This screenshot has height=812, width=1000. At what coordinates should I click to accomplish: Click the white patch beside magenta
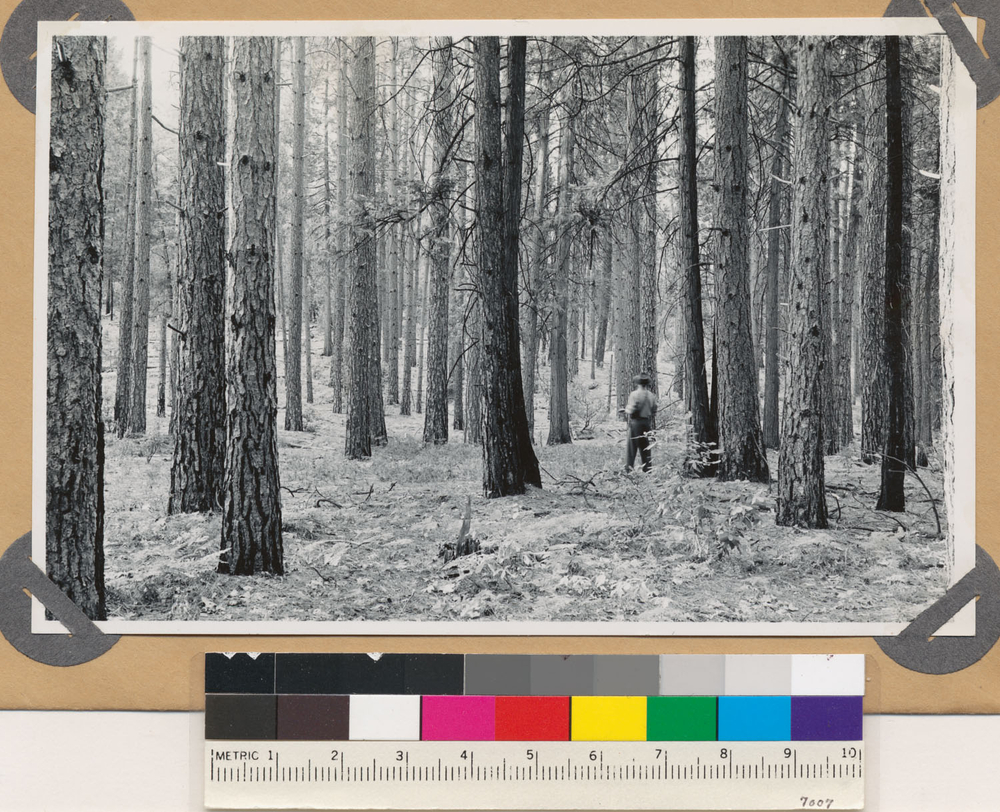point(384,718)
